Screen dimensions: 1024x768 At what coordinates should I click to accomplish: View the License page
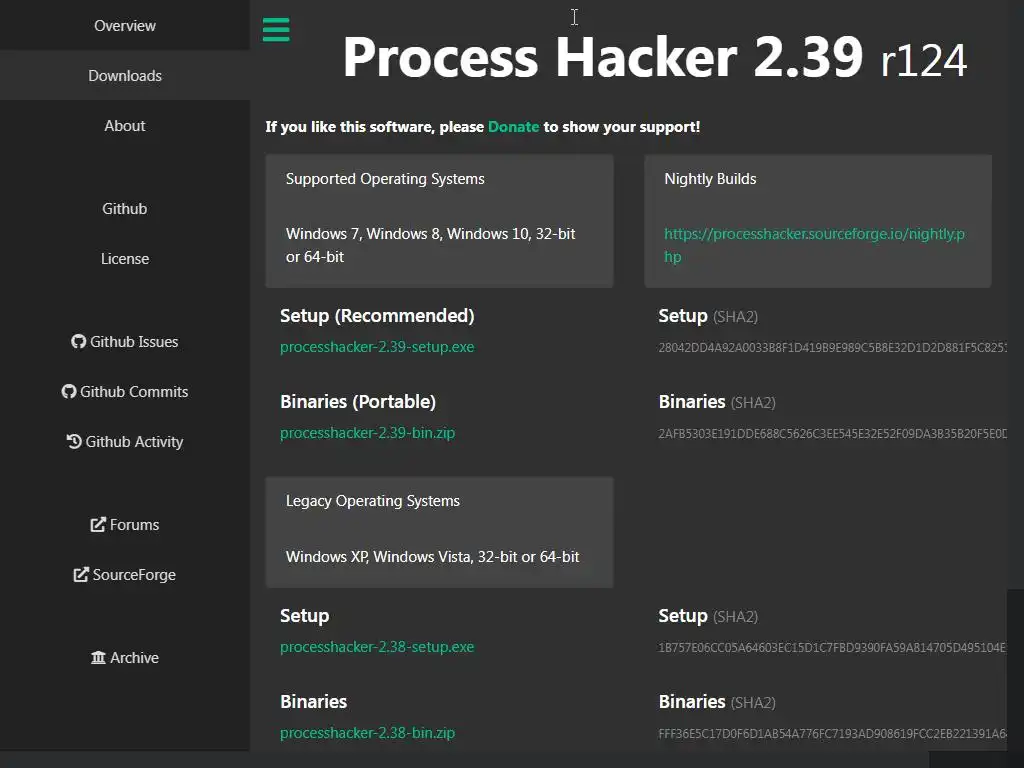[125, 259]
